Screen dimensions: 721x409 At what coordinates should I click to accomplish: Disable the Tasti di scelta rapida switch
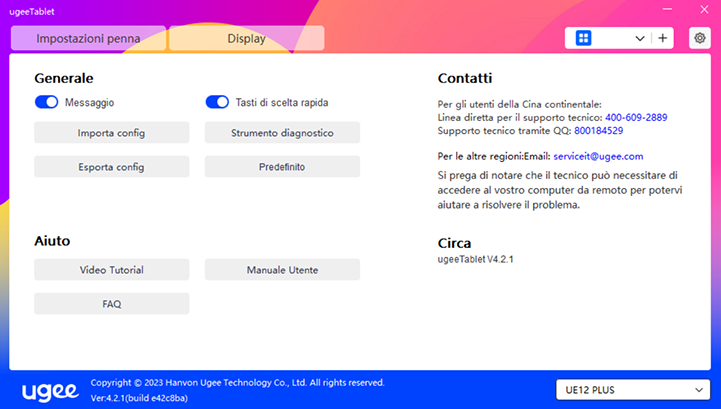click(217, 102)
